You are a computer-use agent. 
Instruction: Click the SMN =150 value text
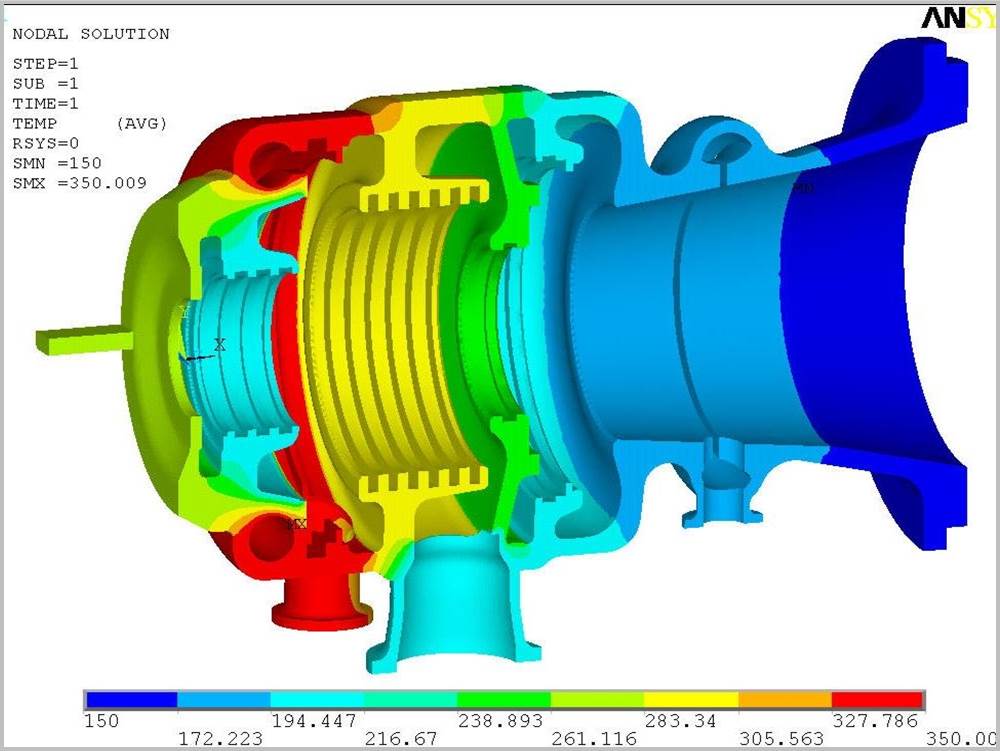tap(57, 163)
